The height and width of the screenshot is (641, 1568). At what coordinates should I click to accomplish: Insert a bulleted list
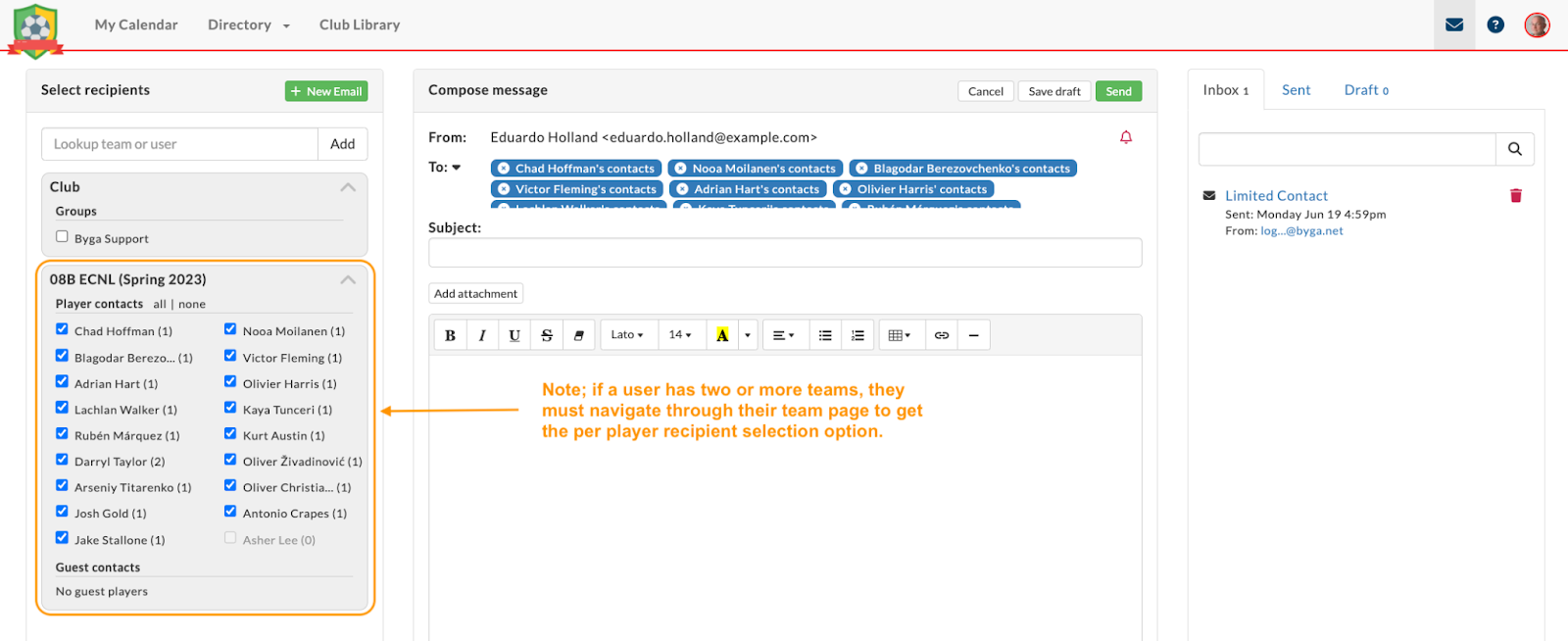[825, 335]
